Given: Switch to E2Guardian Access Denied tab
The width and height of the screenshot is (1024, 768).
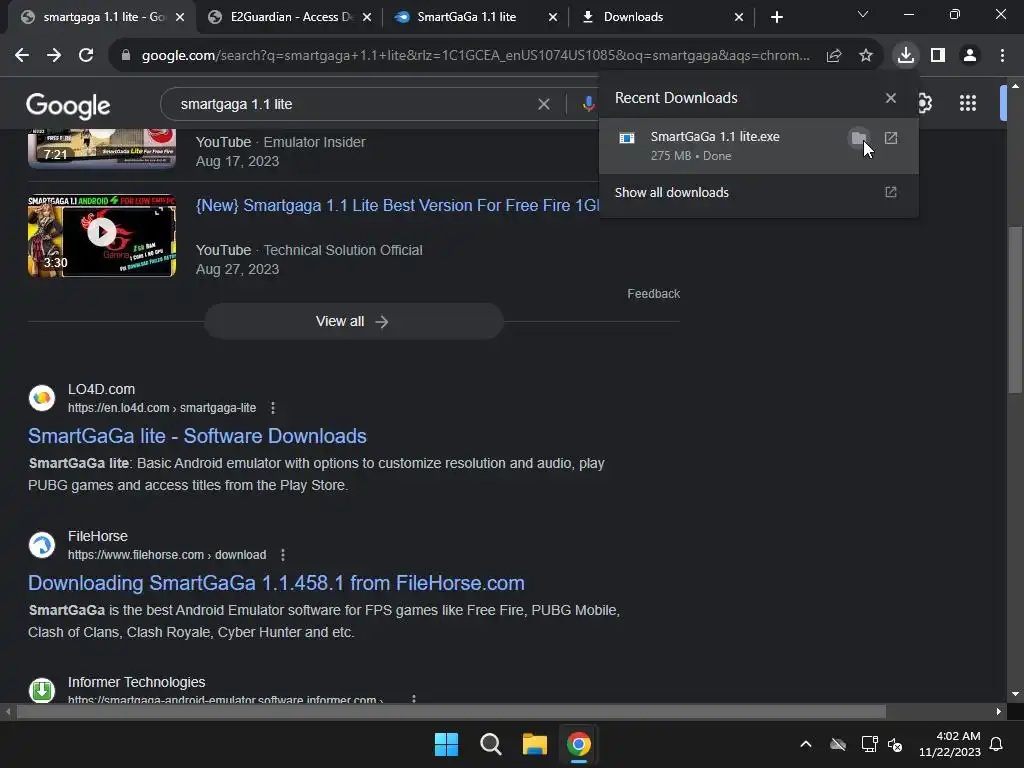Looking at the screenshot, I should [287, 17].
